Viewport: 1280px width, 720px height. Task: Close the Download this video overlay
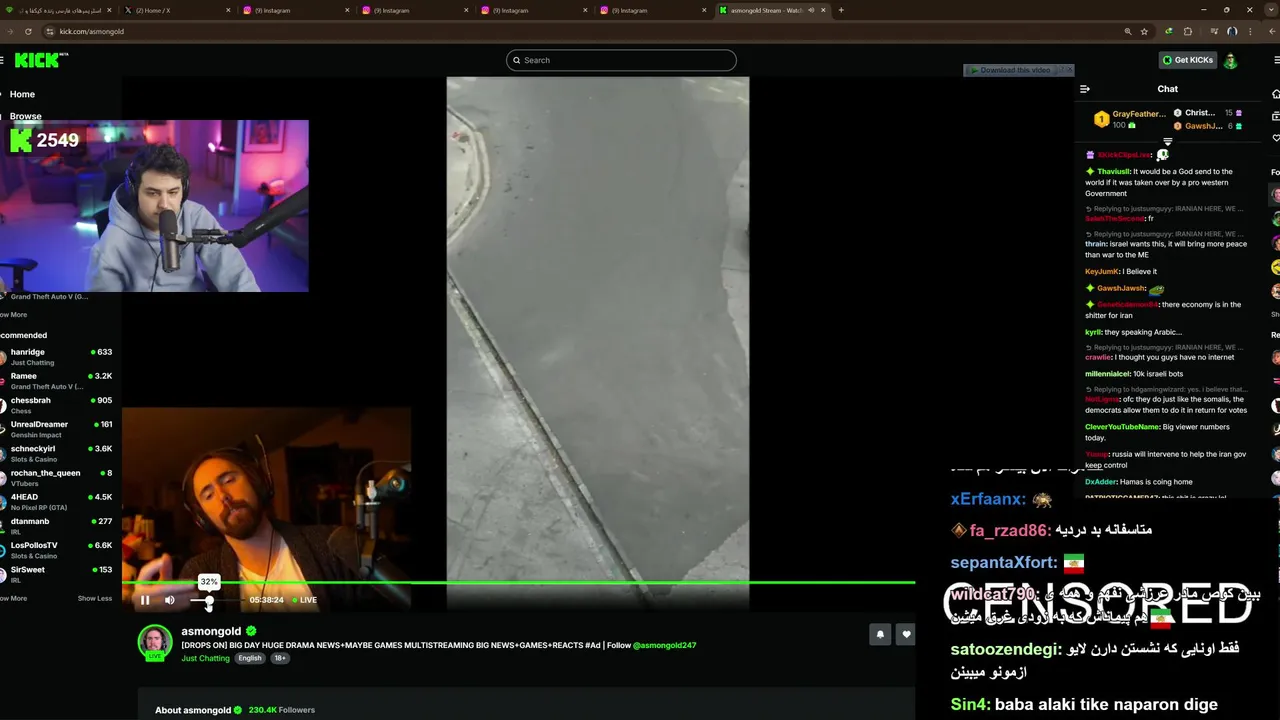(x=1068, y=70)
